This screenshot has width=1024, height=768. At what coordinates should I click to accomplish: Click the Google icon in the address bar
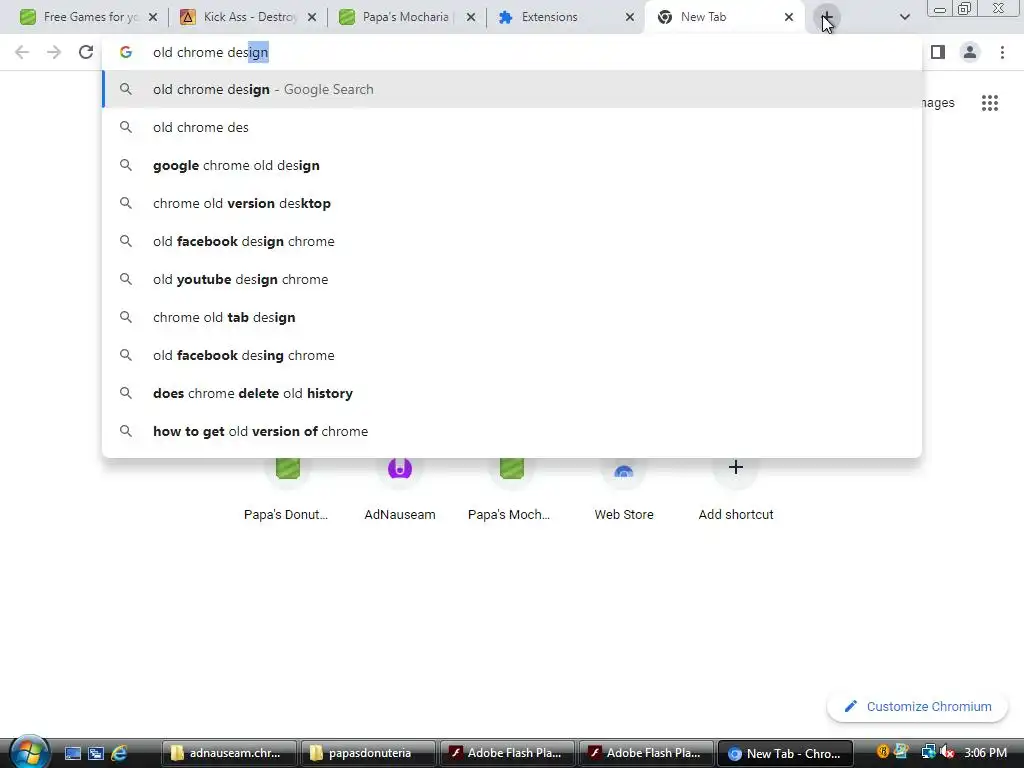pyautogui.click(x=126, y=52)
